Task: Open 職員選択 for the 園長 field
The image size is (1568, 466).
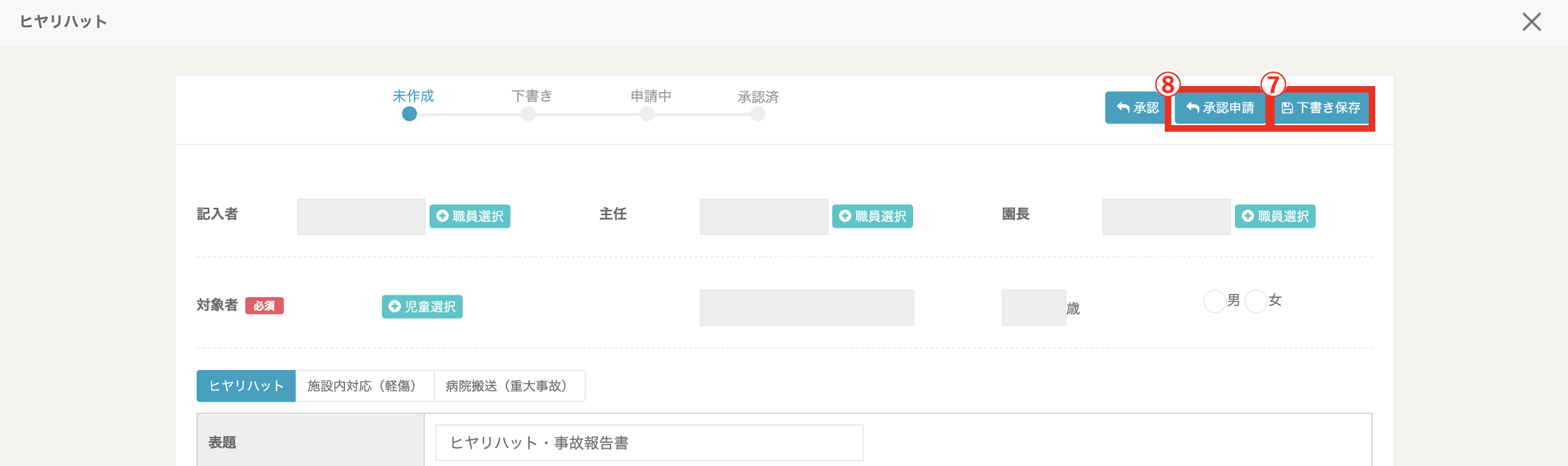Action: coord(1275,216)
